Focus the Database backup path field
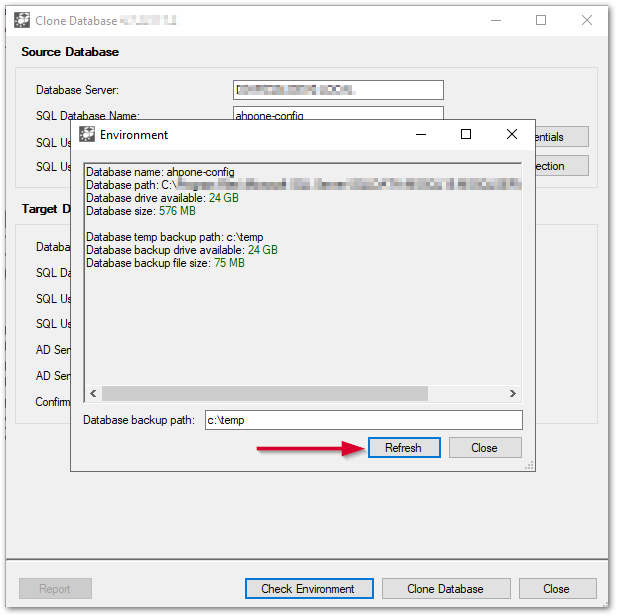 pos(364,420)
